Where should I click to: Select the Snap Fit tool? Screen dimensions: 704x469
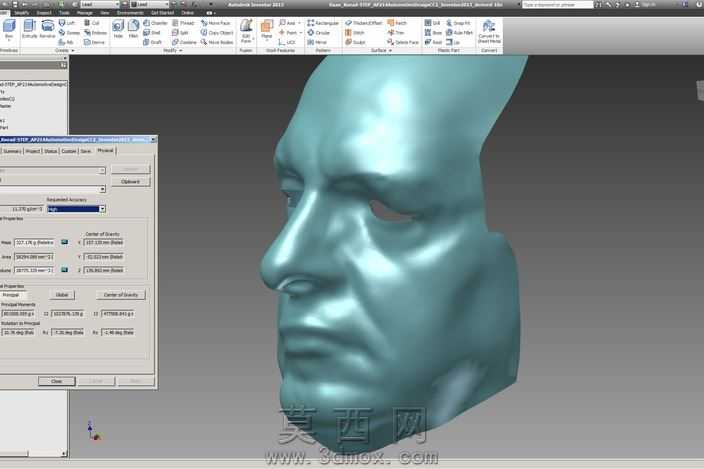pos(458,23)
